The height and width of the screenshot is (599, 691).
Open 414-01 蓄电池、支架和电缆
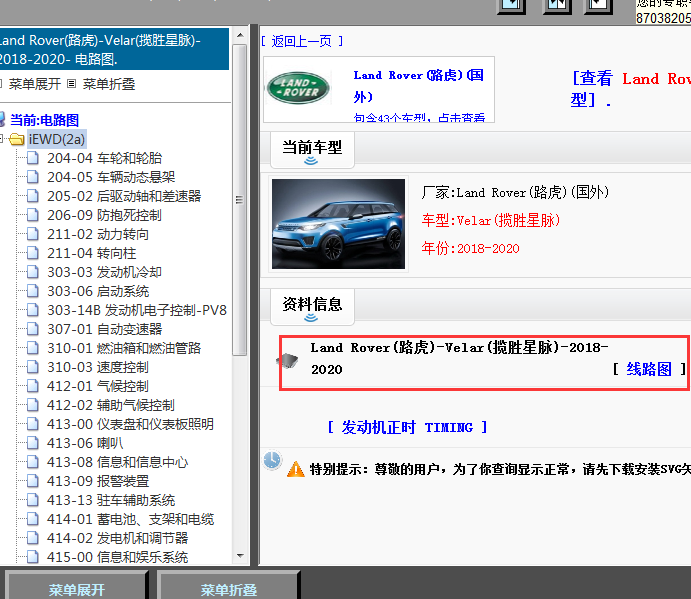coord(130,519)
